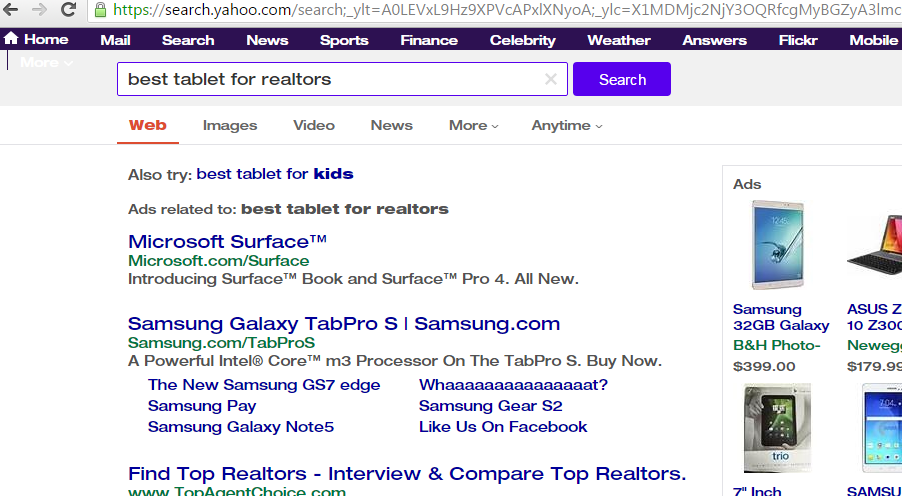Click the browser back arrow
902x496 pixels.
click(10, 10)
